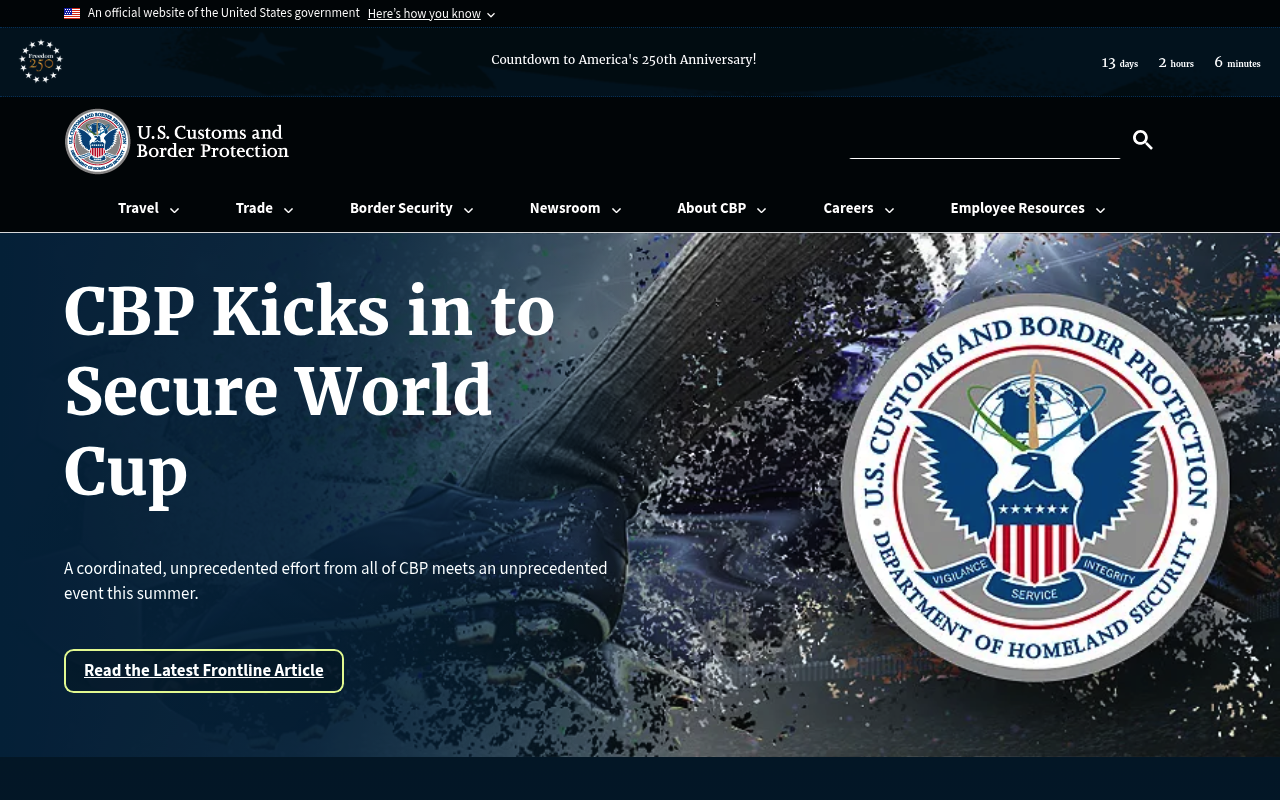Open the Newsroom menu
The height and width of the screenshot is (800, 1280).
coord(565,208)
